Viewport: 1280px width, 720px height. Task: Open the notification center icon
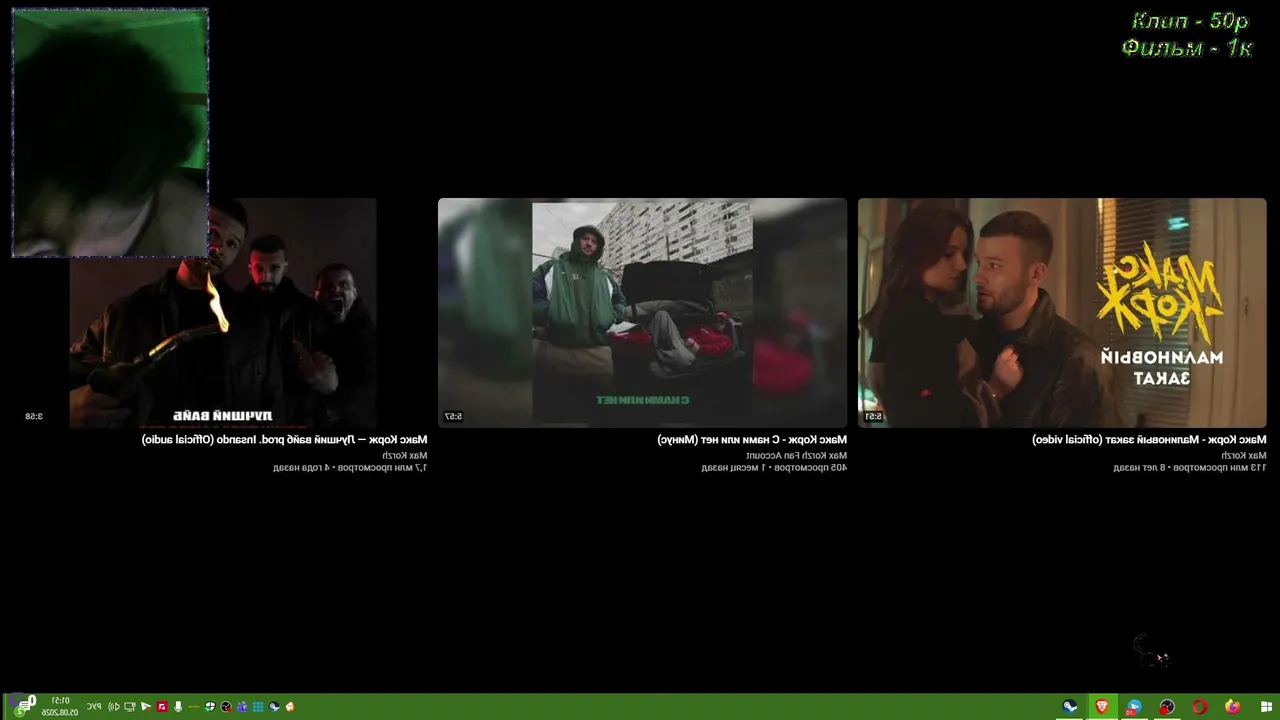(23, 707)
